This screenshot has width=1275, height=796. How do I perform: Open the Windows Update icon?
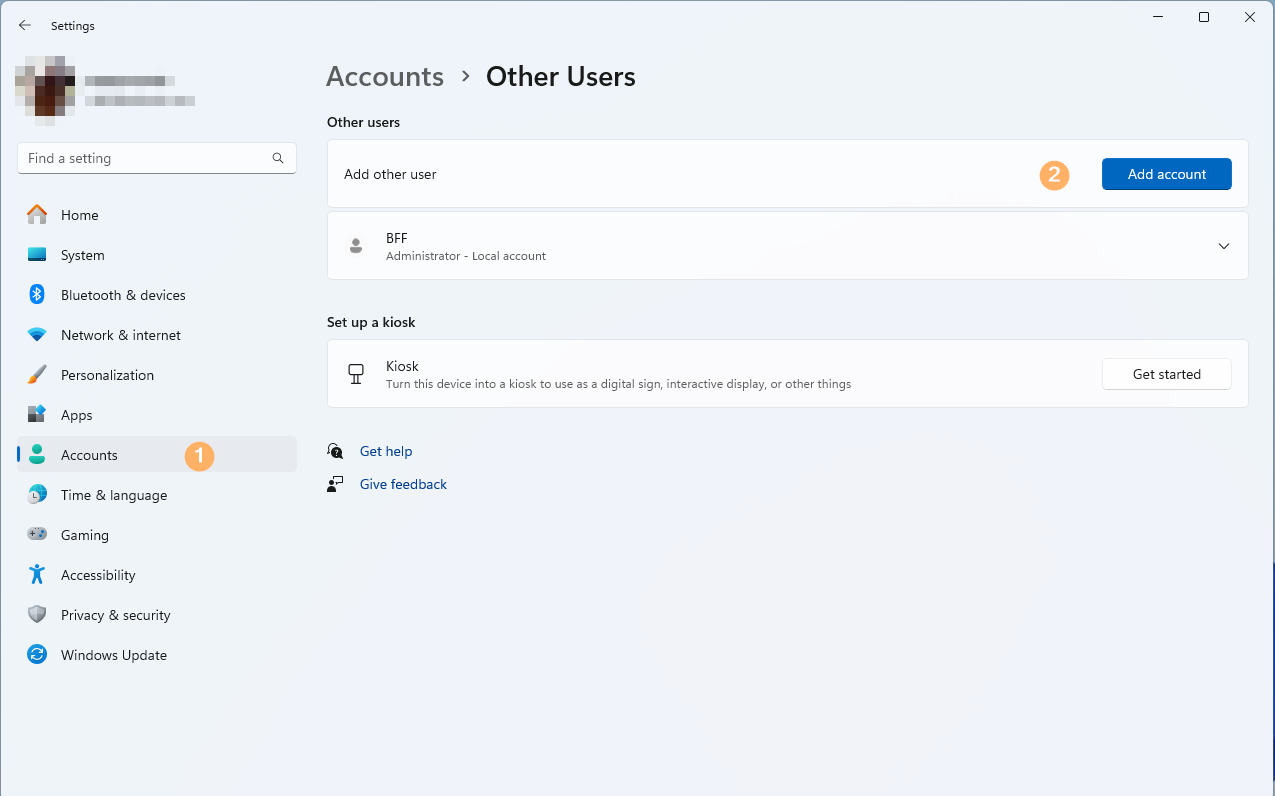point(37,655)
